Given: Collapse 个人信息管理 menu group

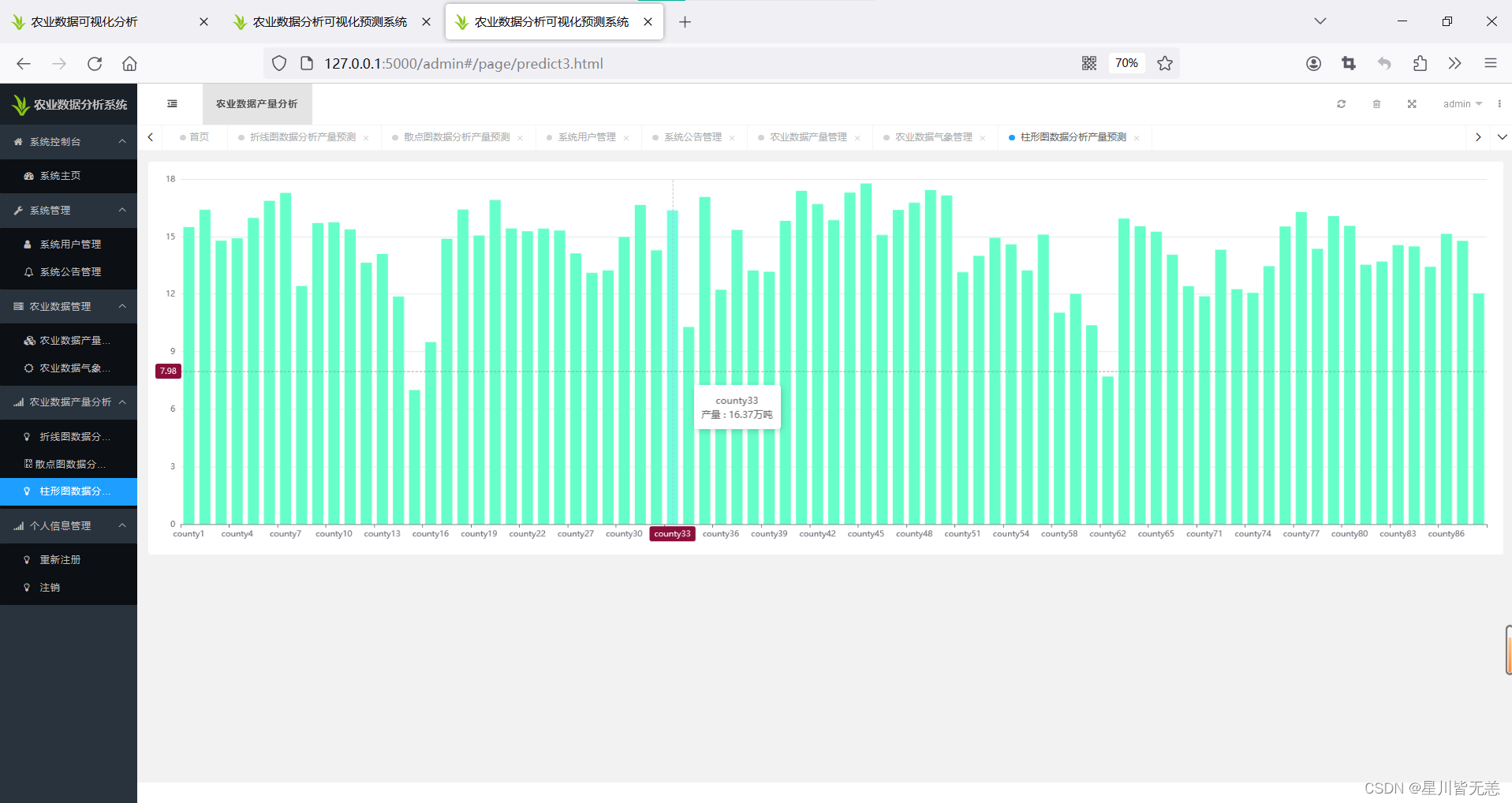Looking at the screenshot, I should coord(69,525).
